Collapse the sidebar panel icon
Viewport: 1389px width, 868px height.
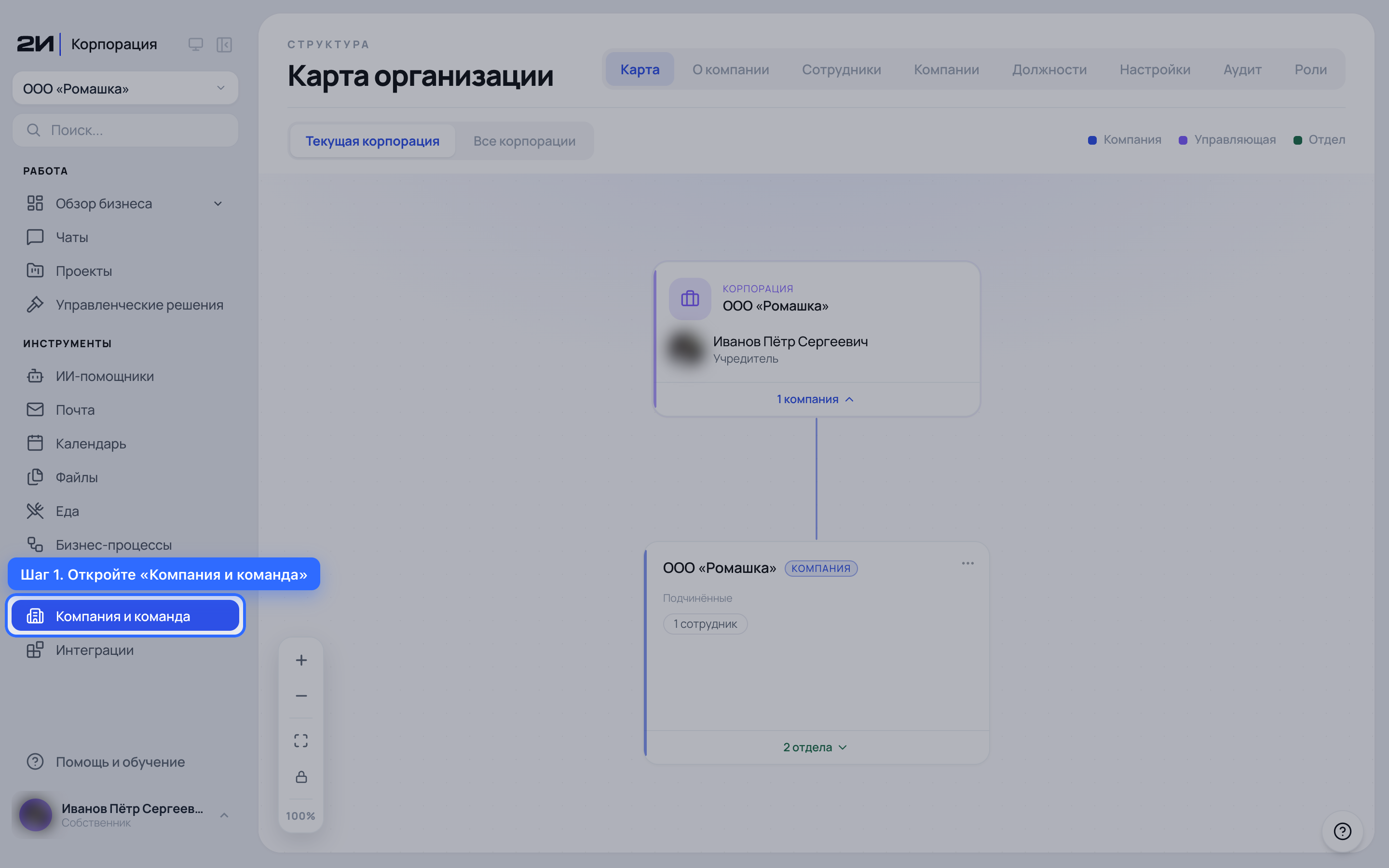(x=224, y=44)
